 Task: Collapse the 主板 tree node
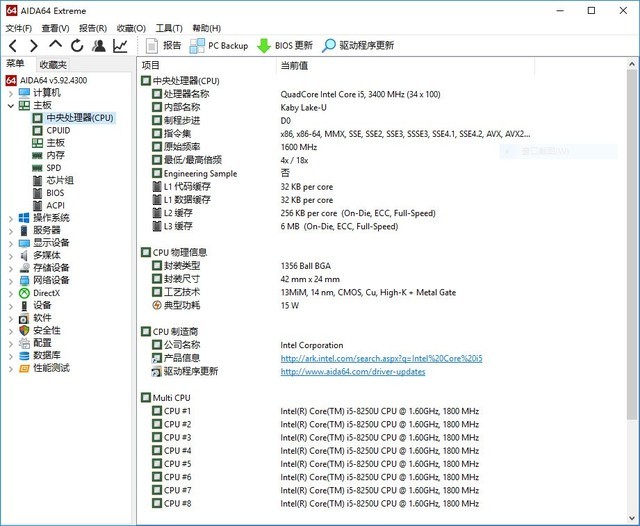11,105
